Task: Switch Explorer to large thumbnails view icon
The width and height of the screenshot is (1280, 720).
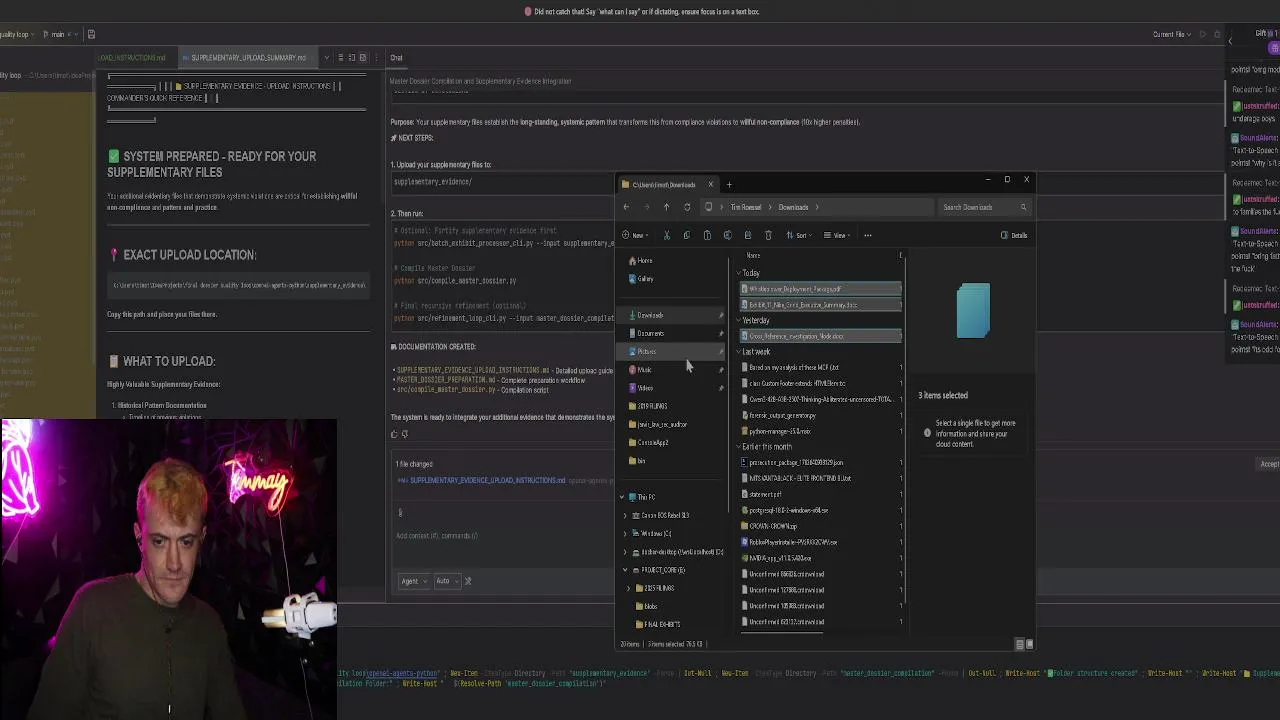Action: [x=1029, y=644]
